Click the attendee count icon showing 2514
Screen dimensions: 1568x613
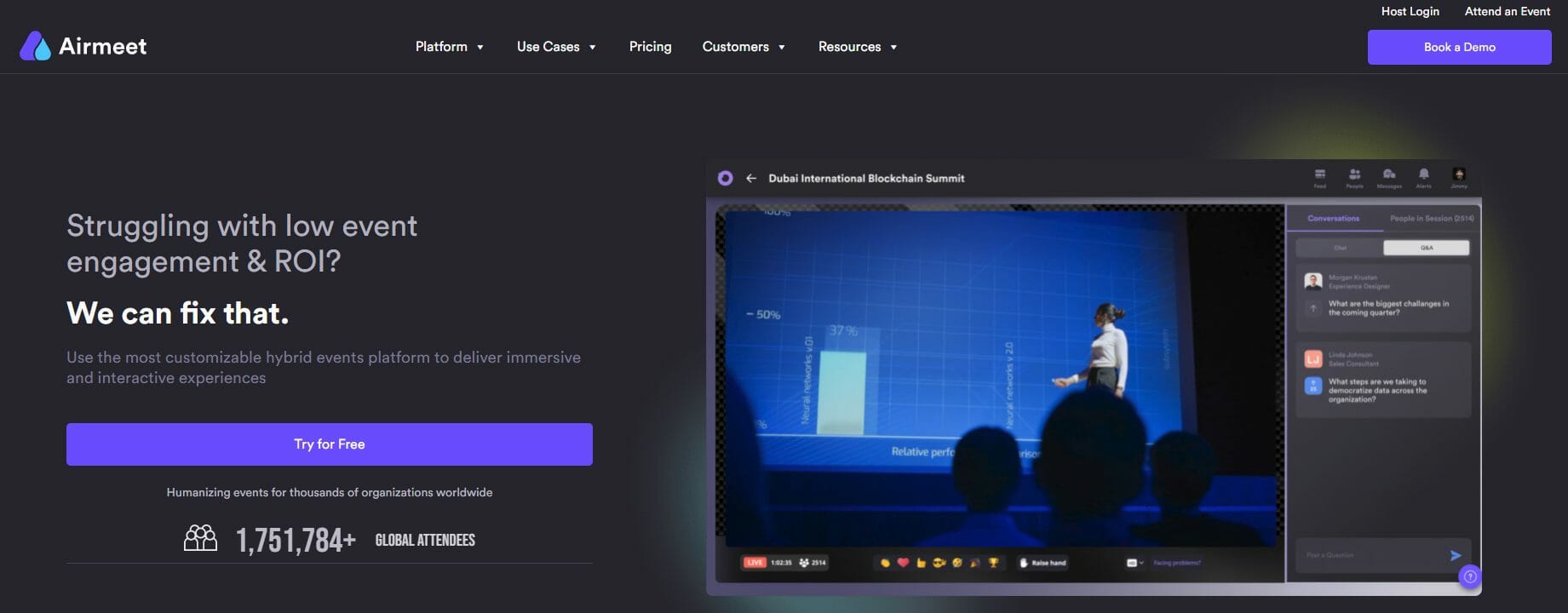(803, 563)
